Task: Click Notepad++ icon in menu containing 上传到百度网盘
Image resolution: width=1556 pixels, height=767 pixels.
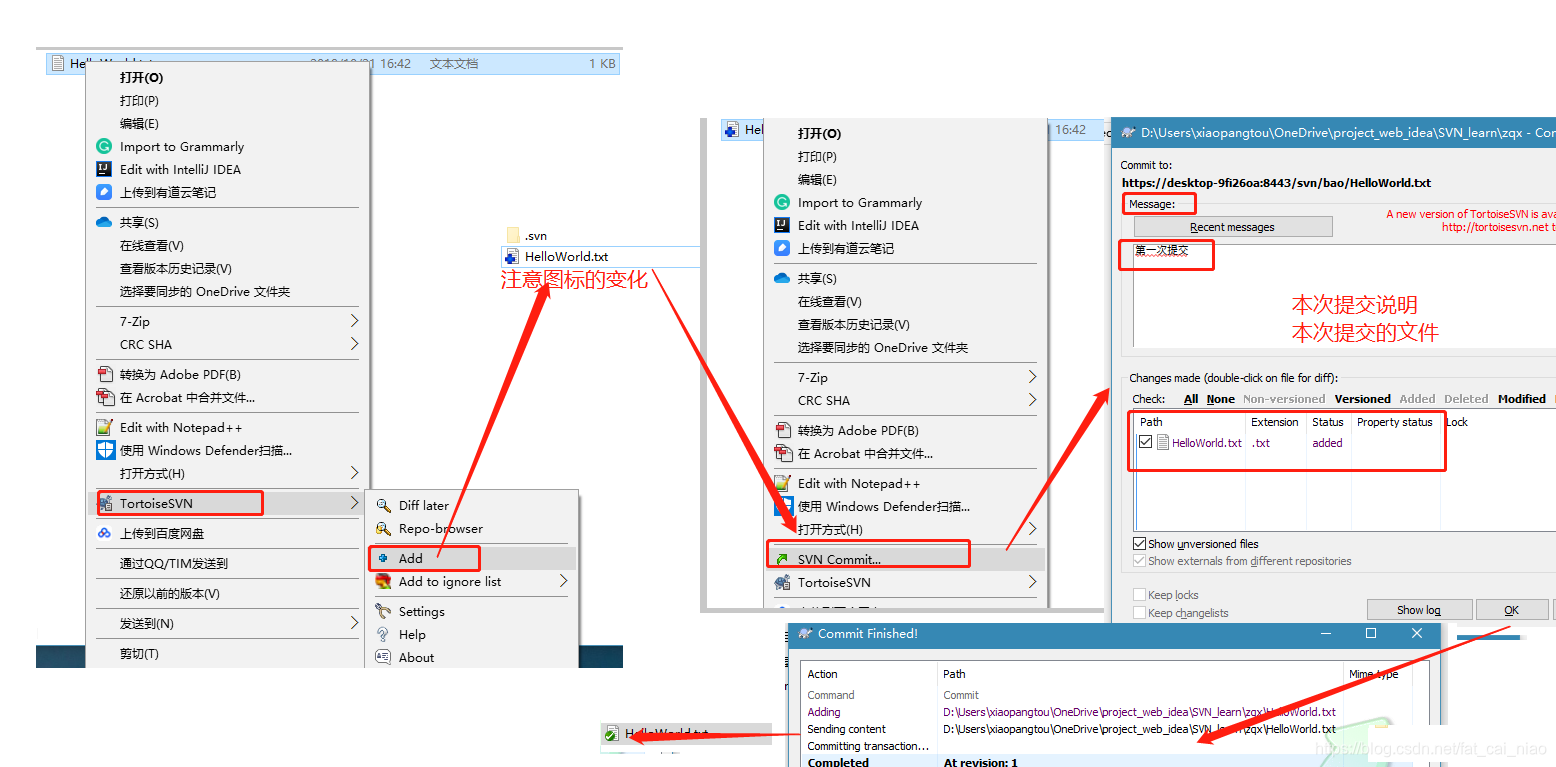Action: (x=104, y=427)
